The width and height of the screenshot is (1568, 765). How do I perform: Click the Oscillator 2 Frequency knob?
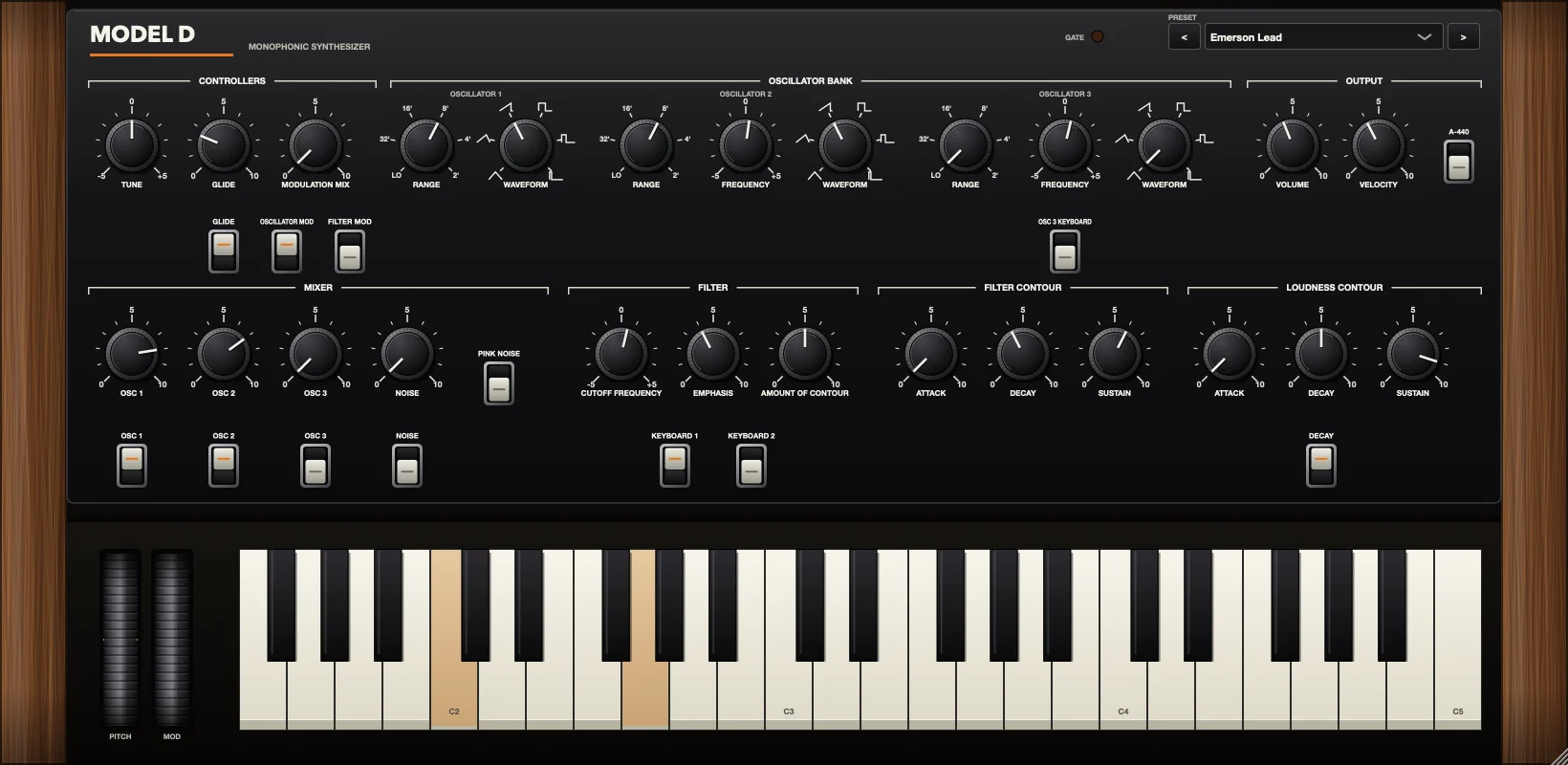[x=746, y=145]
